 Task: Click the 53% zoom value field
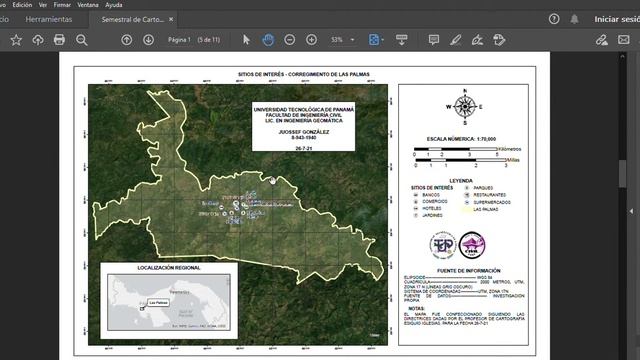pyautogui.click(x=337, y=40)
